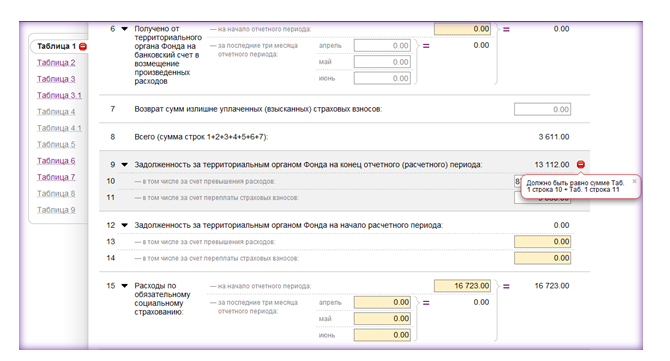Image resolution: width=670 pixels, height=361 pixels.
Task: Click row 15 июнь input field
Action: coord(382,335)
